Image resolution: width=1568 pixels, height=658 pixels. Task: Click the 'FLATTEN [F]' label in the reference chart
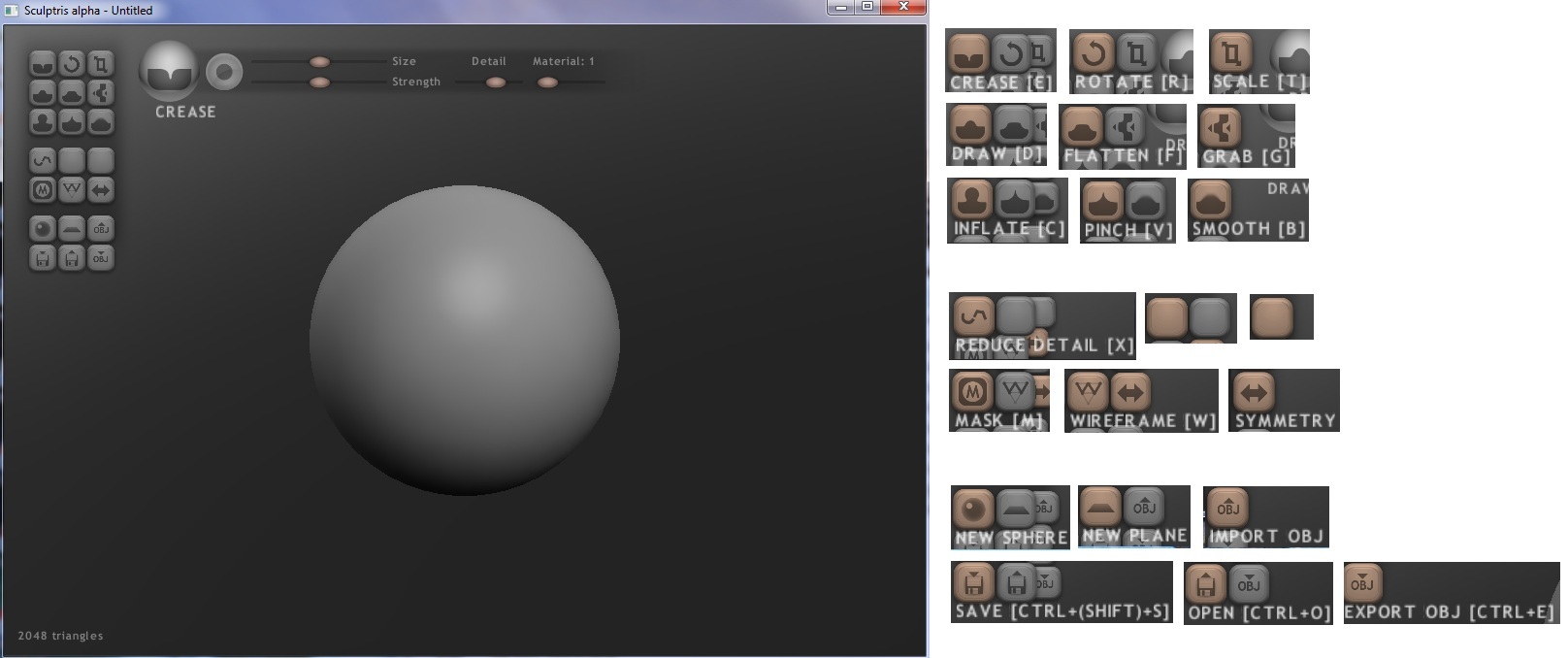coord(1124,155)
